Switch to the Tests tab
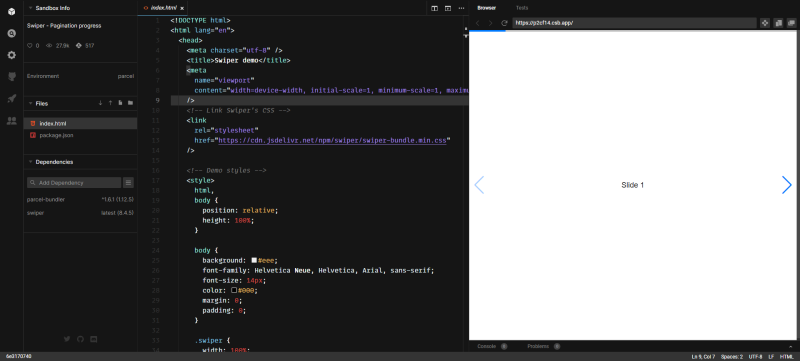Image resolution: width=800 pixels, height=361 pixels. (x=522, y=8)
